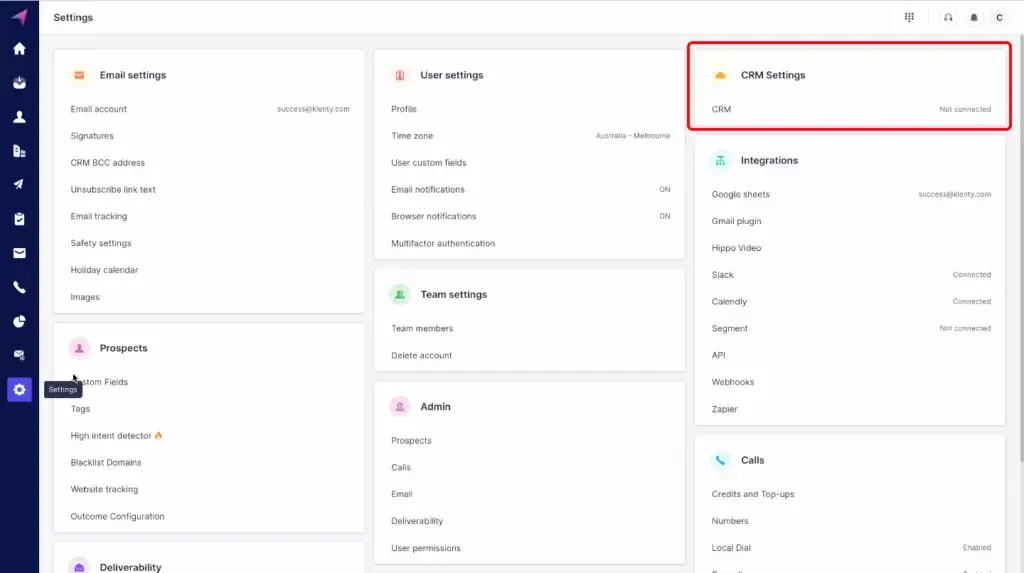1024x573 pixels.
Task: Open the Calls phone sidebar icon
Action: click(x=20, y=287)
